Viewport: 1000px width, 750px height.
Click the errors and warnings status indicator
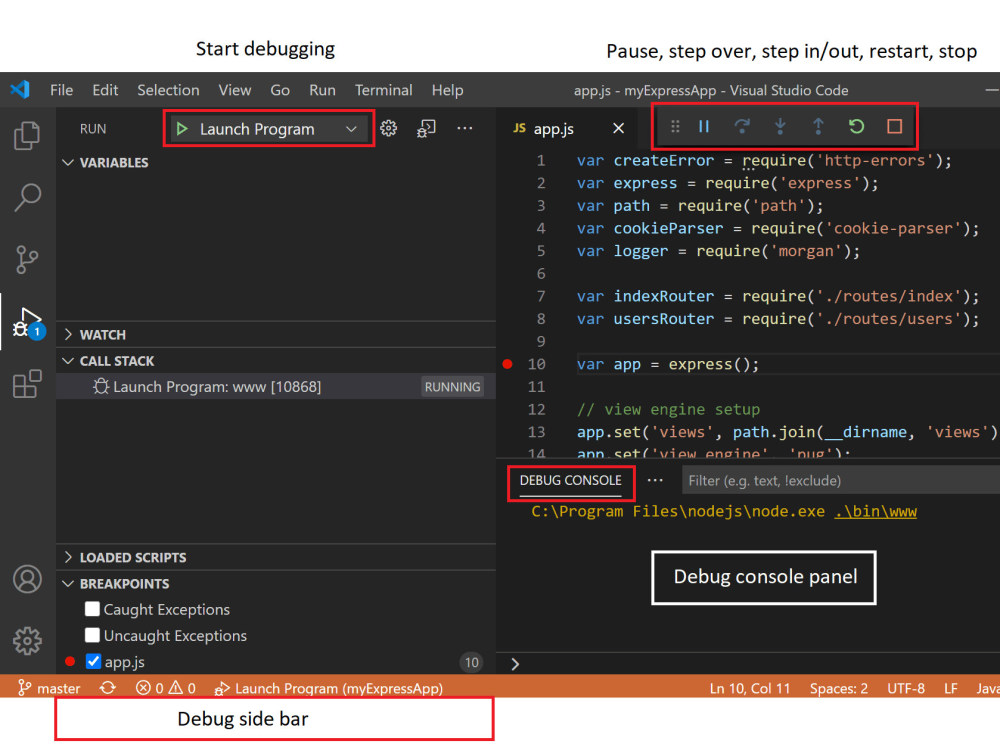(165, 688)
